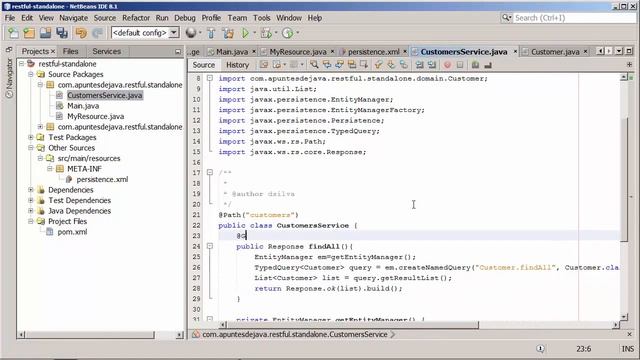
Task: Click the Open Project toolbar icon
Action: tap(45, 33)
